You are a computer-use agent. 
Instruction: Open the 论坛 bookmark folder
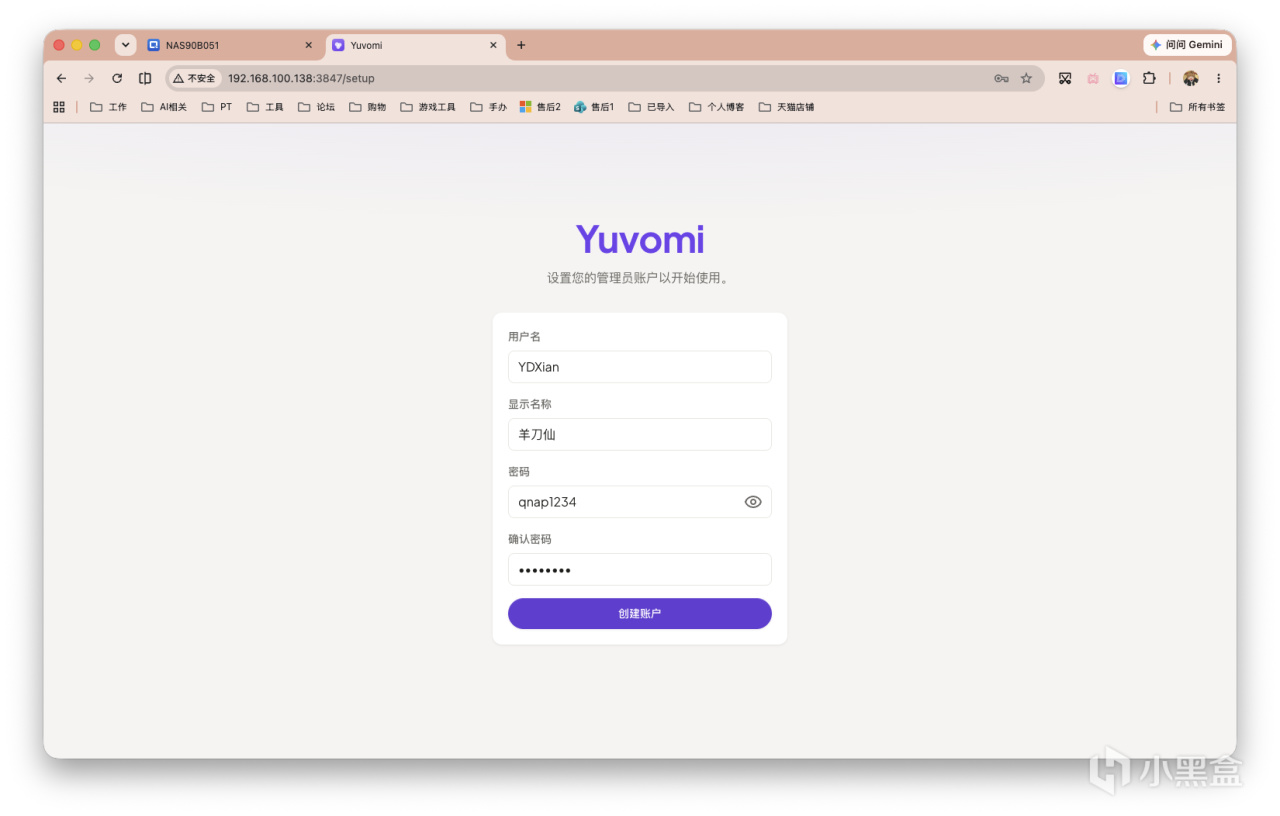316,107
